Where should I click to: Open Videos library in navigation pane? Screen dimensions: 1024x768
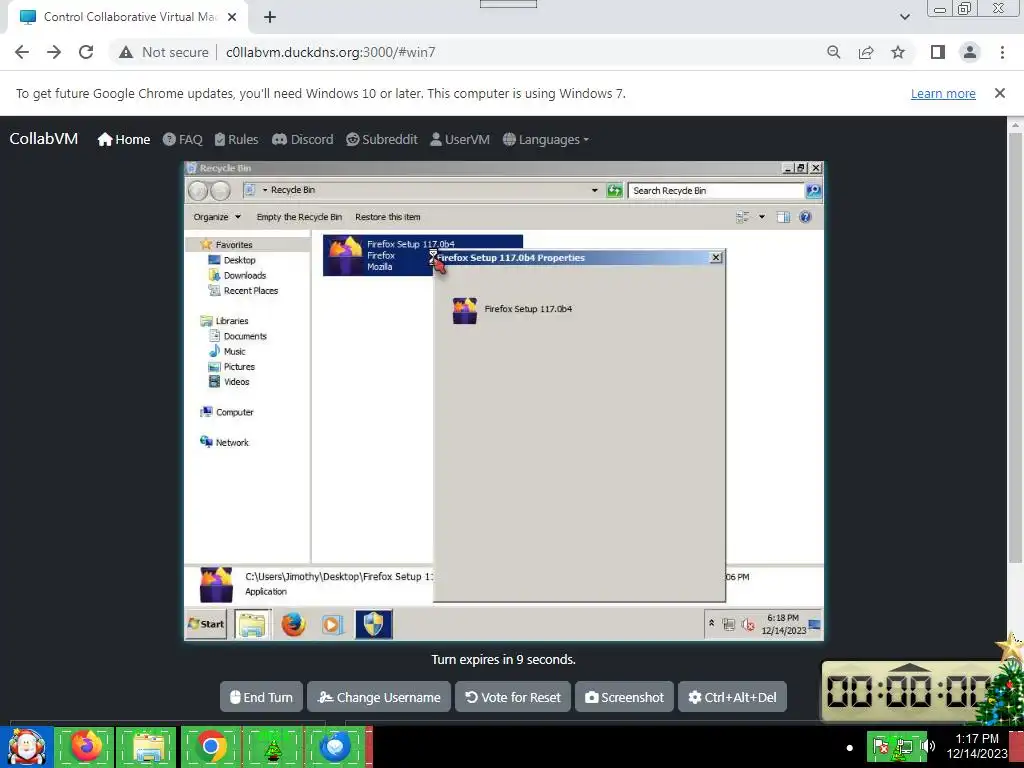click(x=236, y=382)
